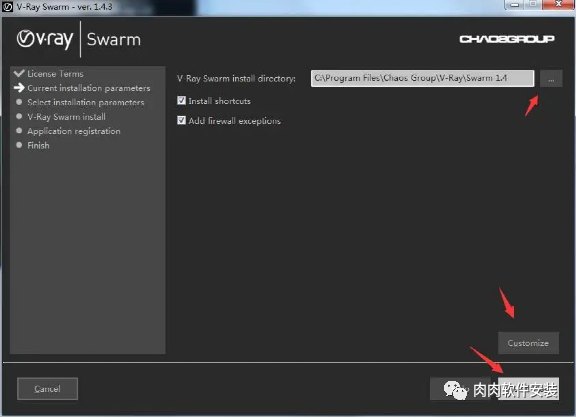Uncheck the Install shortcuts checkbox
Screen dimensions: 576x417
(181, 100)
